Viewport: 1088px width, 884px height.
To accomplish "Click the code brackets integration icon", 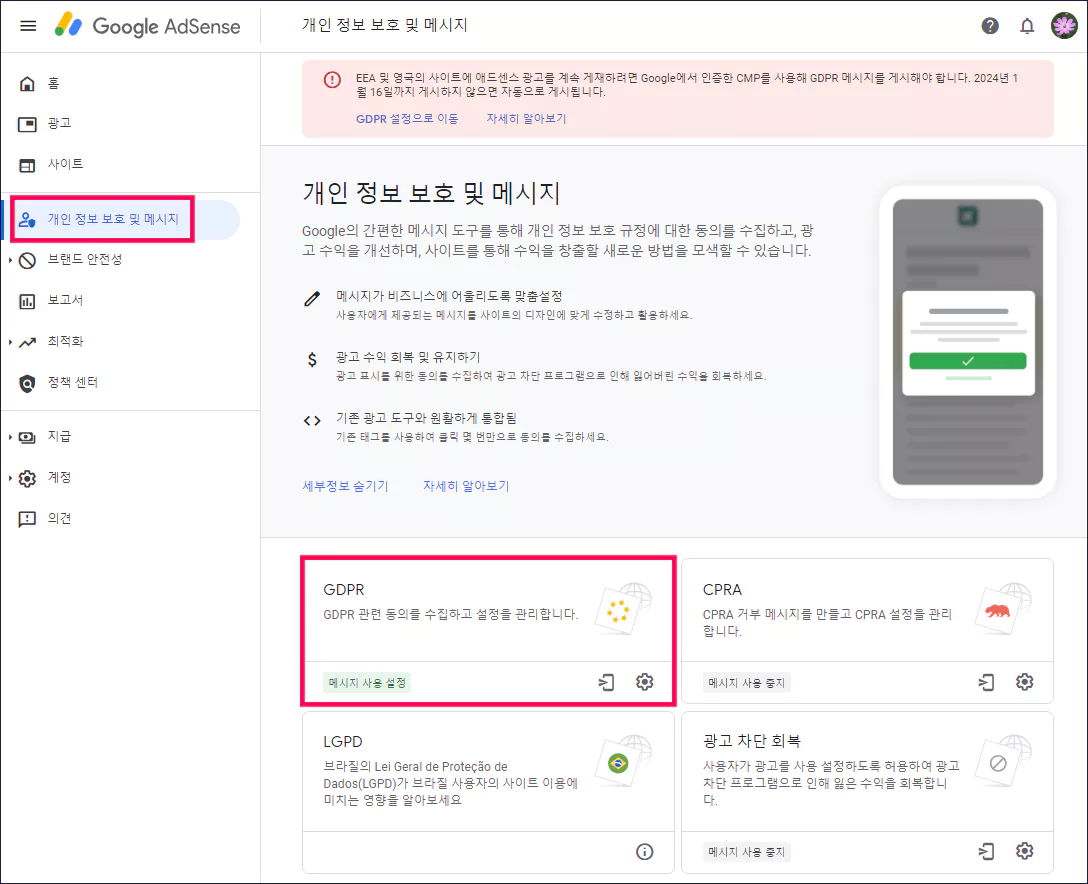I will 312,420.
